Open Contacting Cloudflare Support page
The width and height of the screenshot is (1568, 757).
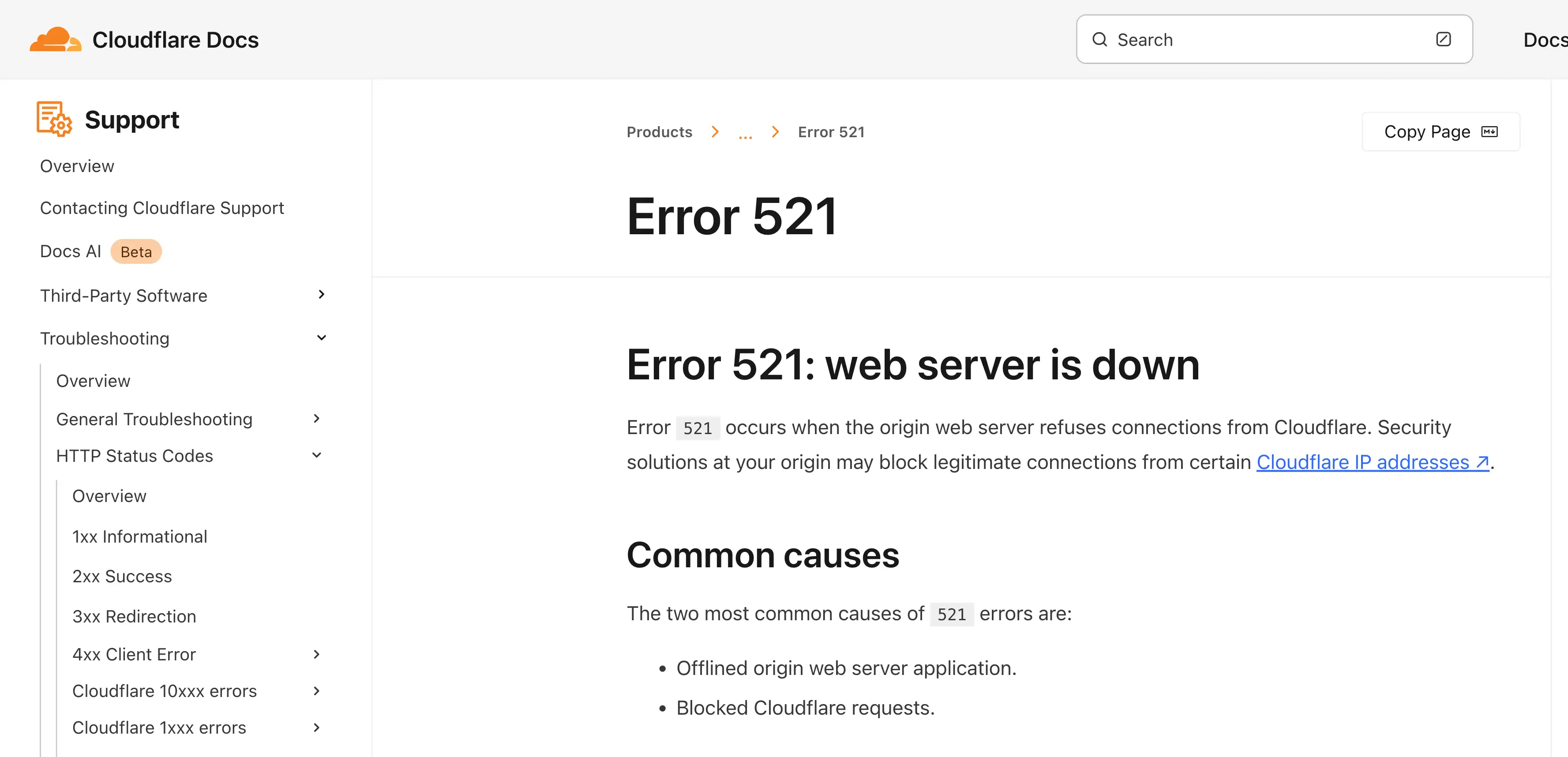click(162, 208)
